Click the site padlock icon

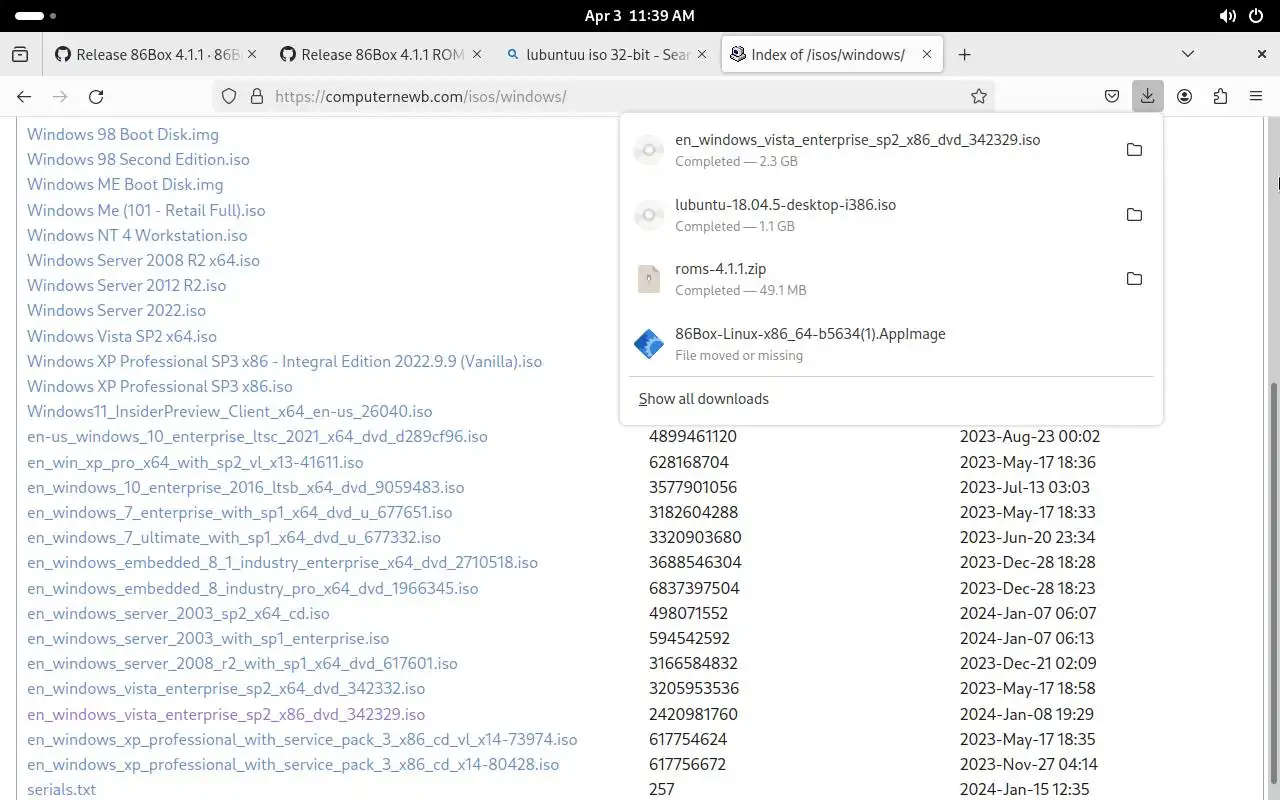pos(257,96)
